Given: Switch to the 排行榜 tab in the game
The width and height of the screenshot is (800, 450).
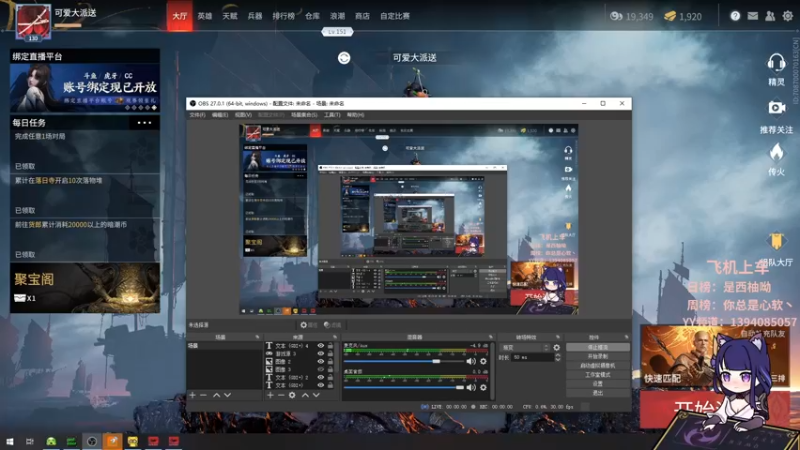Looking at the screenshot, I should (x=284, y=16).
